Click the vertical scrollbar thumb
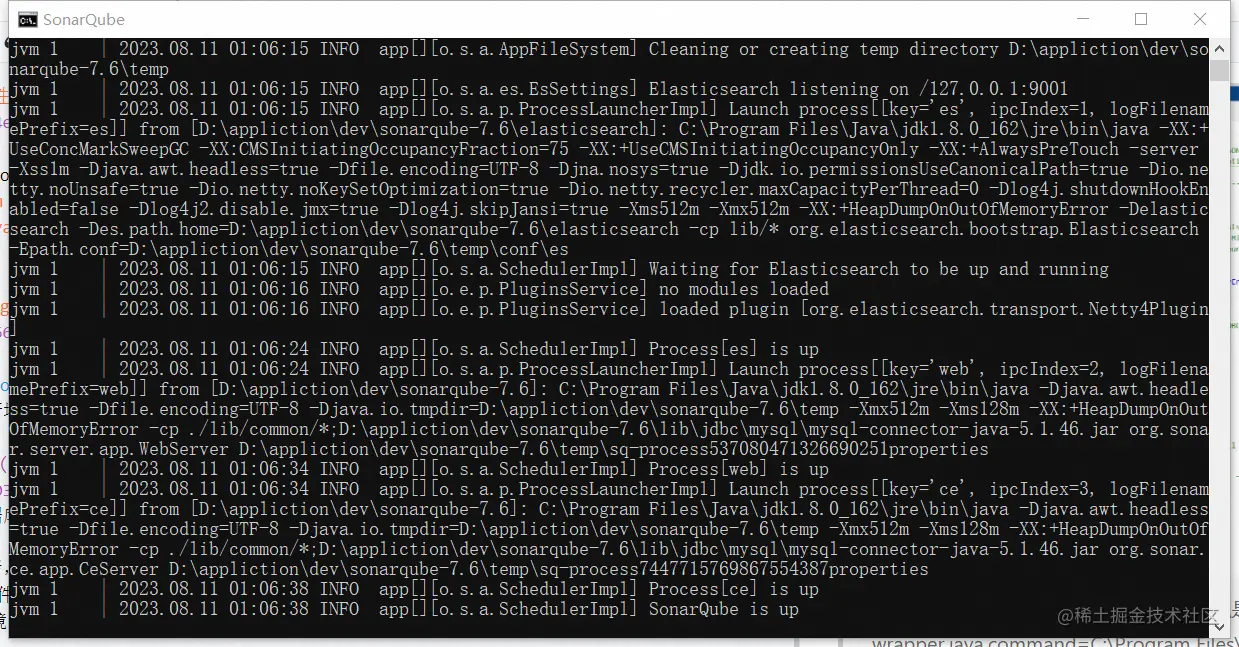Image resolution: width=1239 pixels, height=647 pixels. (1219, 70)
